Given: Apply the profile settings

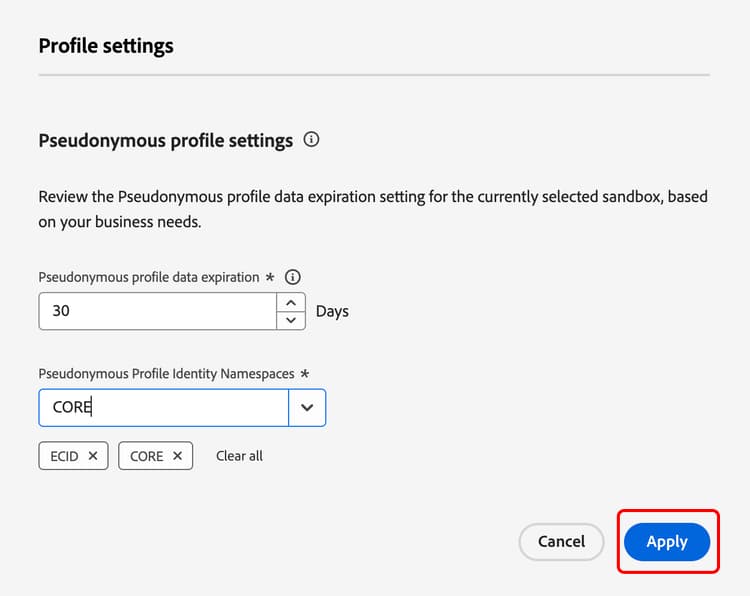Looking at the screenshot, I should [667, 542].
